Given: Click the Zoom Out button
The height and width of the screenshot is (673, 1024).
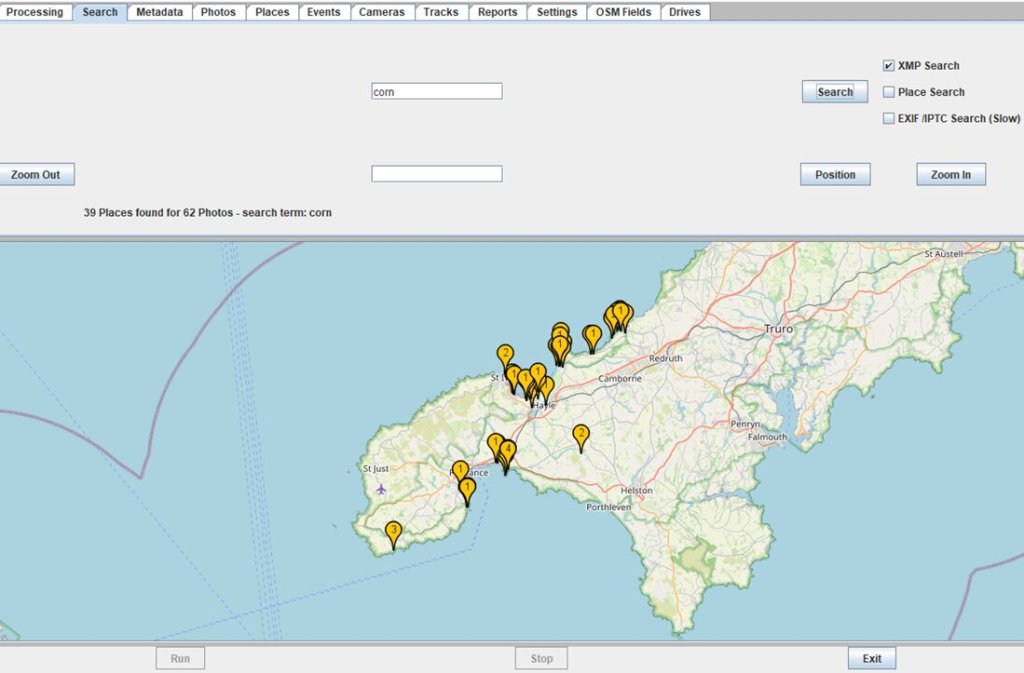Looking at the screenshot, I should (36, 174).
